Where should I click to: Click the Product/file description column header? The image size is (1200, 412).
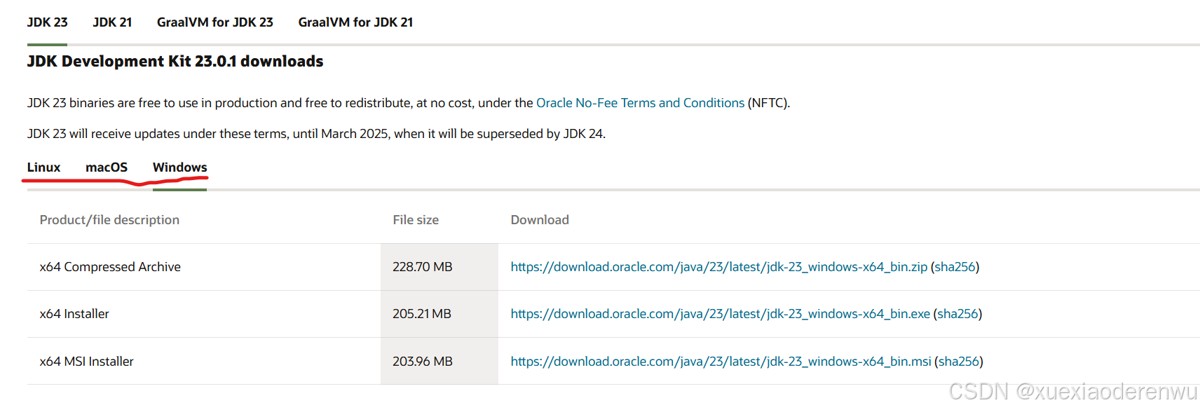pos(110,220)
